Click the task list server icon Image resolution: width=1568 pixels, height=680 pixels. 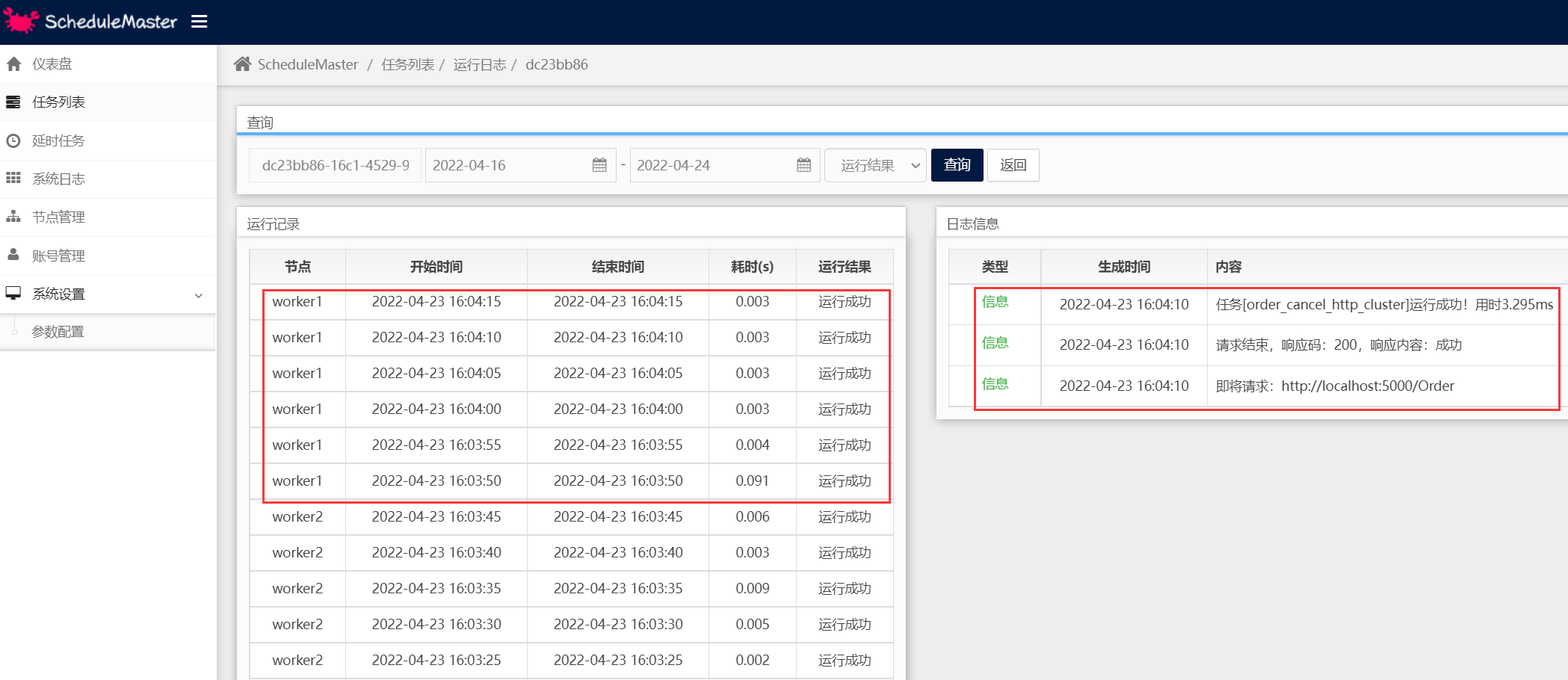coord(13,102)
